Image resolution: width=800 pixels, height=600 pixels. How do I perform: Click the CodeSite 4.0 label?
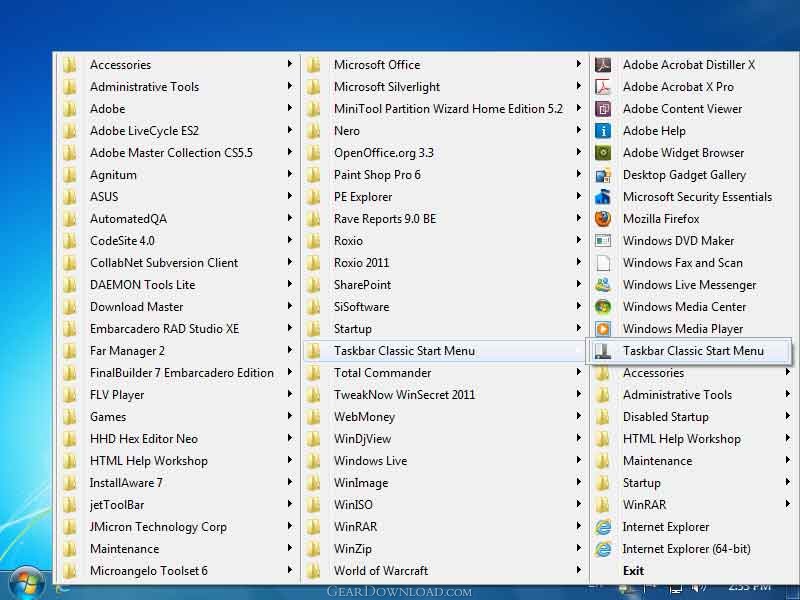[x=122, y=241]
